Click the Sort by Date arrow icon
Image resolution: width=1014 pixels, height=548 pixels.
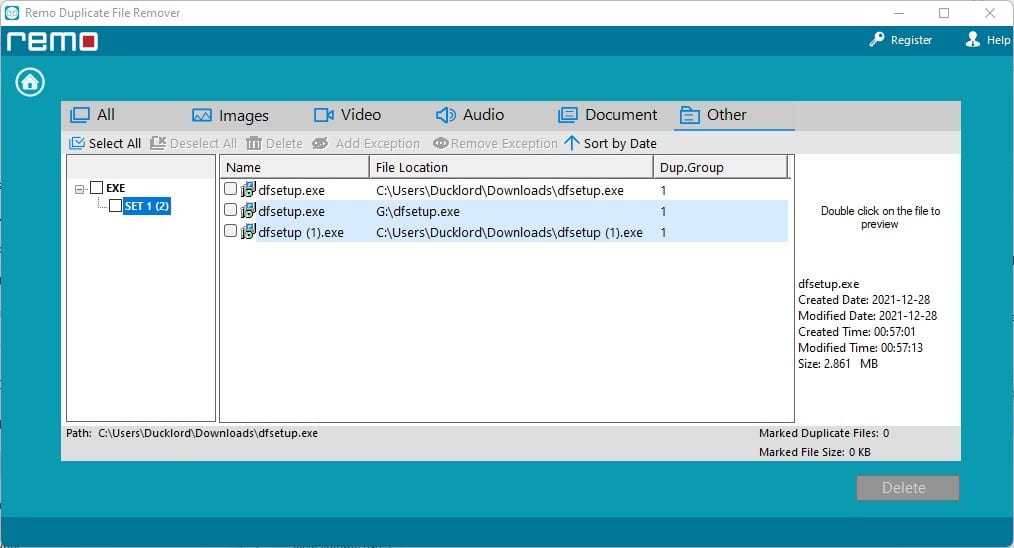tap(572, 143)
